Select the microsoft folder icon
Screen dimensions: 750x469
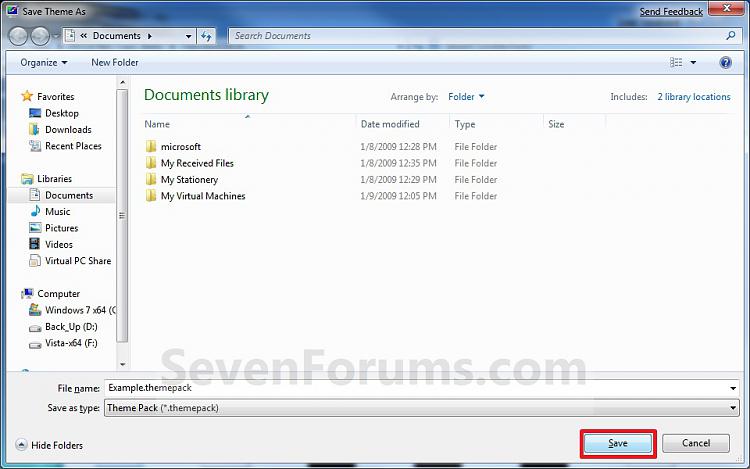pyautogui.click(x=151, y=146)
